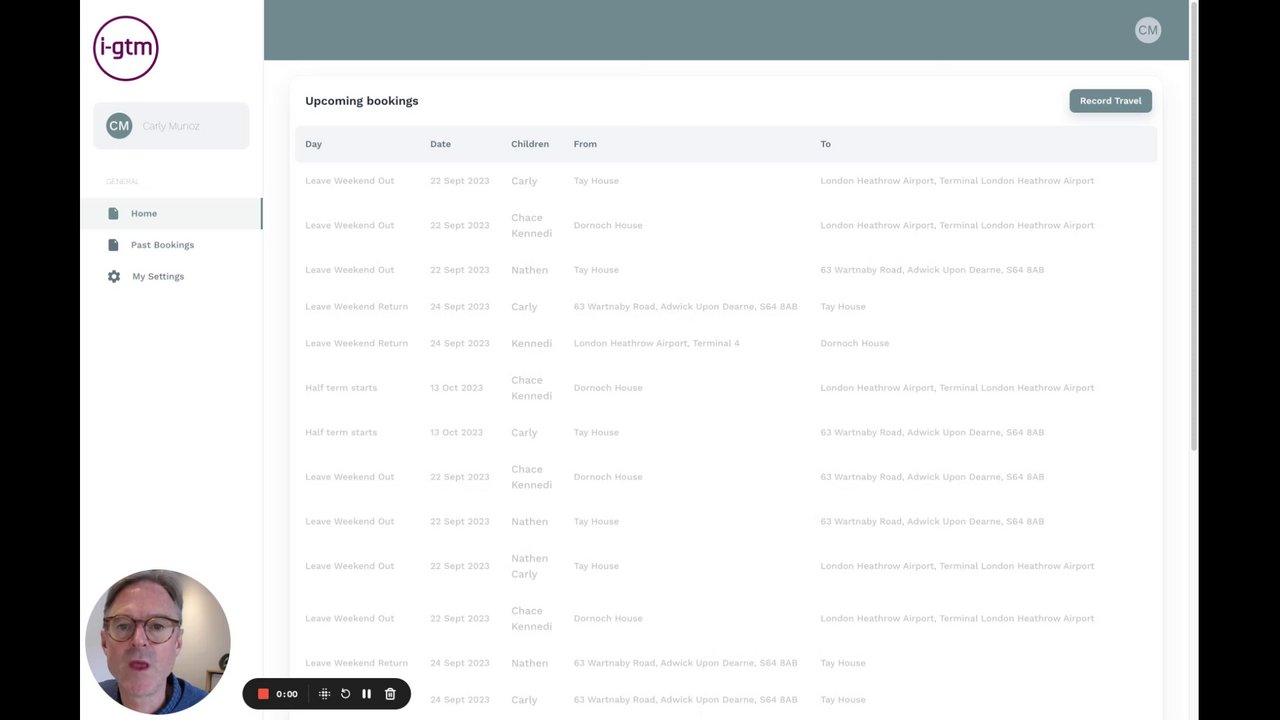Open the CM avatar in the top header
The width and height of the screenshot is (1280, 720).
click(x=1148, y=30)
